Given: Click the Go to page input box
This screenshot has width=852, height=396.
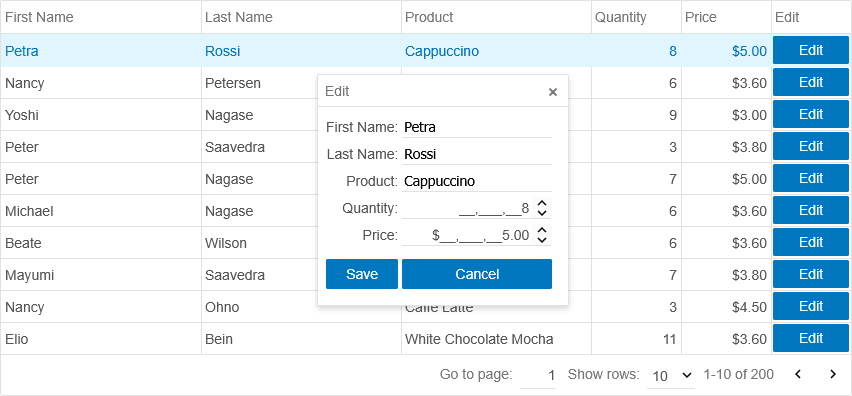Looking at the screenshot, I should (x=538, y=375).
